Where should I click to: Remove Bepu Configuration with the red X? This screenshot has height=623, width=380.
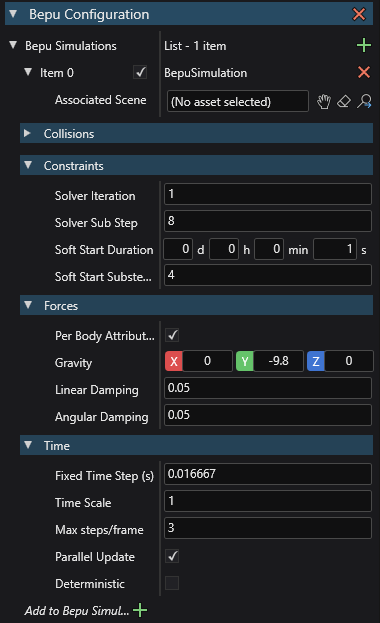coord(359,14)
